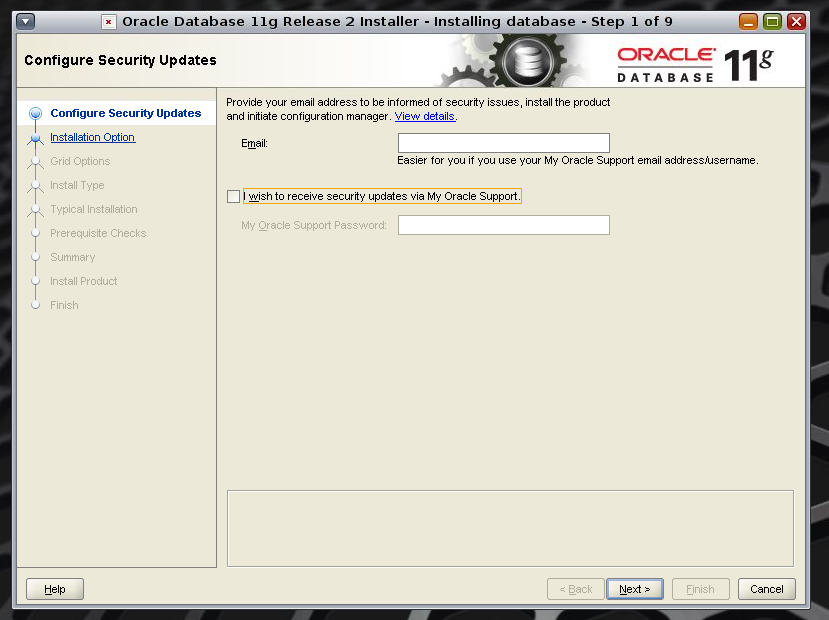Minimize the Oracle installer window
This screenshot has height=620, width=829.
(x=748, y=22)
